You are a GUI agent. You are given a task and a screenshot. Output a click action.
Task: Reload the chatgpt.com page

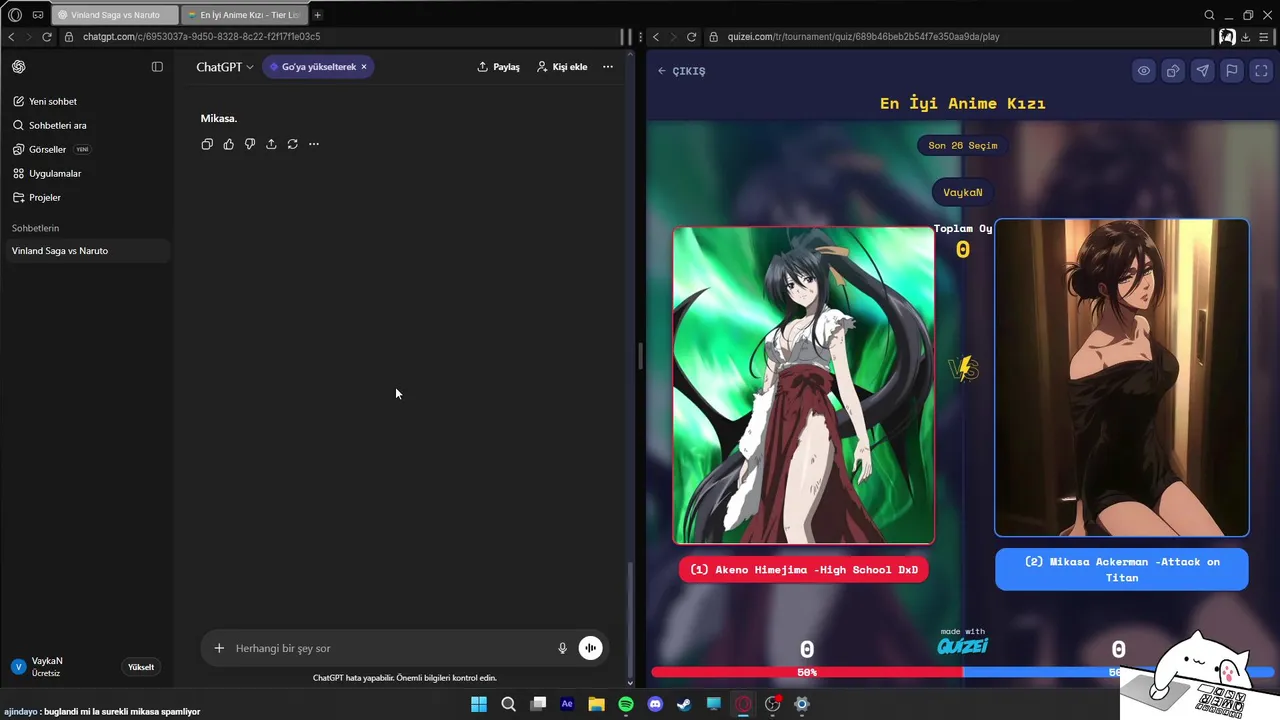coord(46,37)
